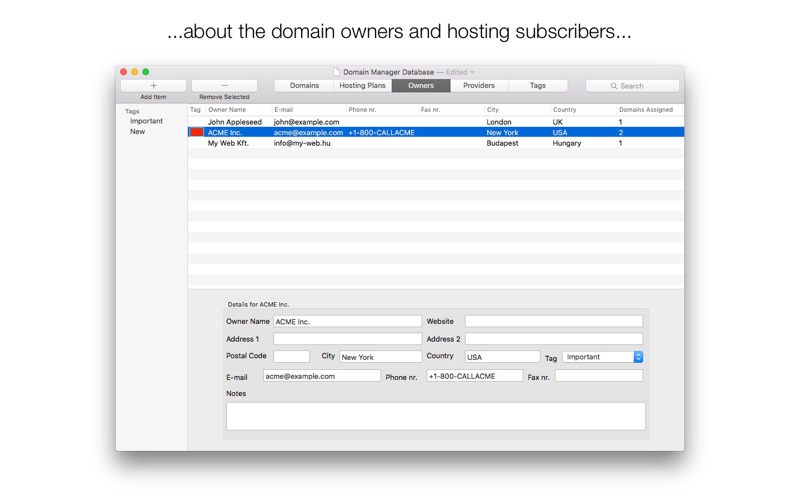Click the blue arrows of Tag popup

[x=638, y=357]
